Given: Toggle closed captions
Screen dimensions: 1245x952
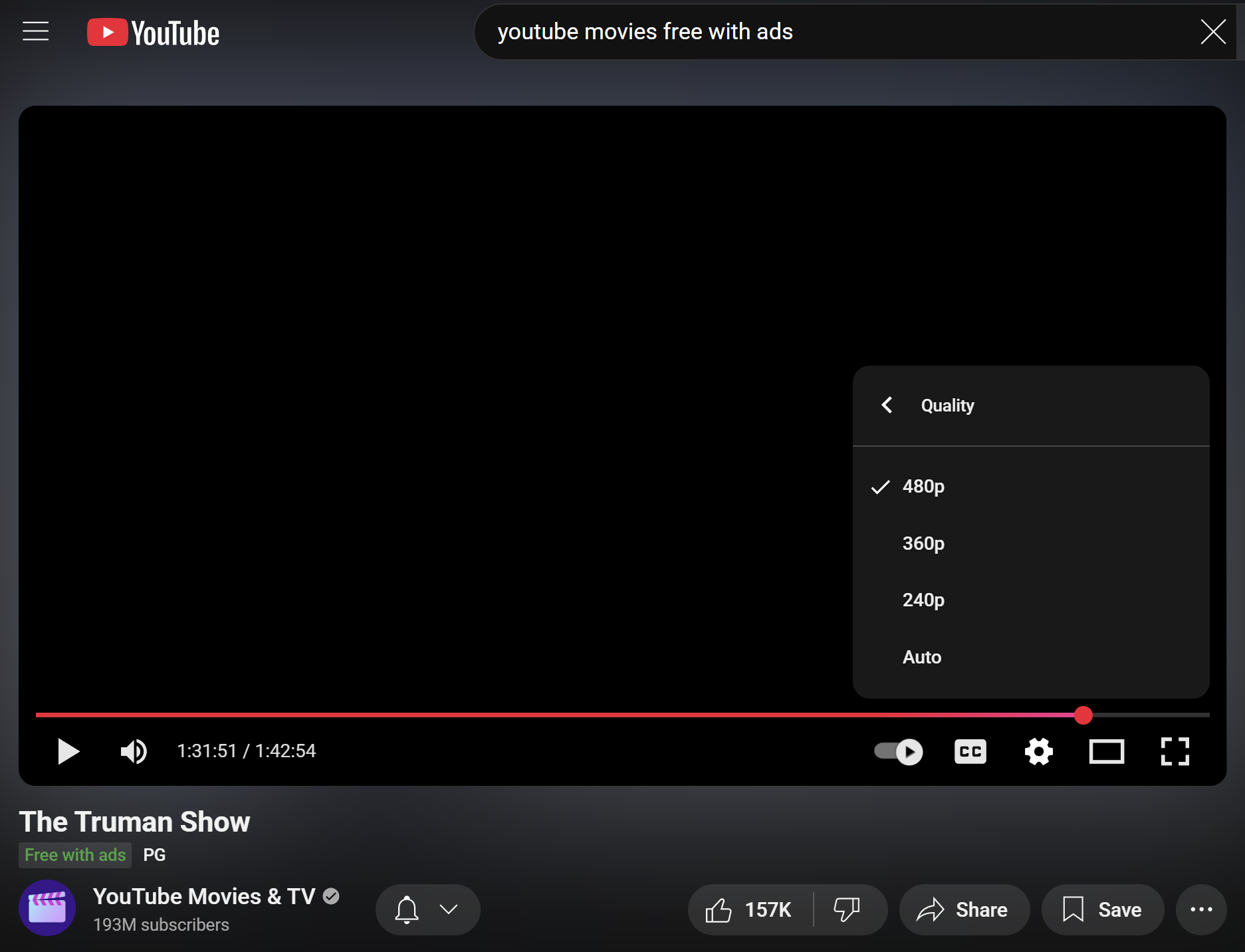Looking at the screenshot, I should pyautogui.click(x=970, y=752).
